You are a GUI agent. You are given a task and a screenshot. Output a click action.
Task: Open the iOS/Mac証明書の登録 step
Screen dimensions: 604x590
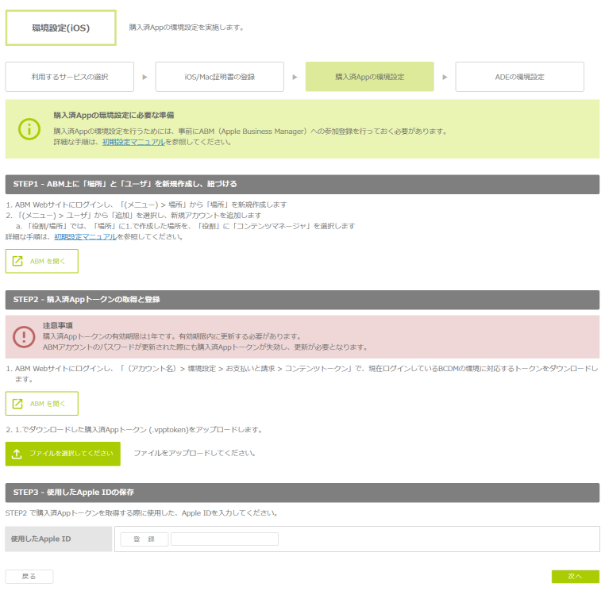point(219,76)
